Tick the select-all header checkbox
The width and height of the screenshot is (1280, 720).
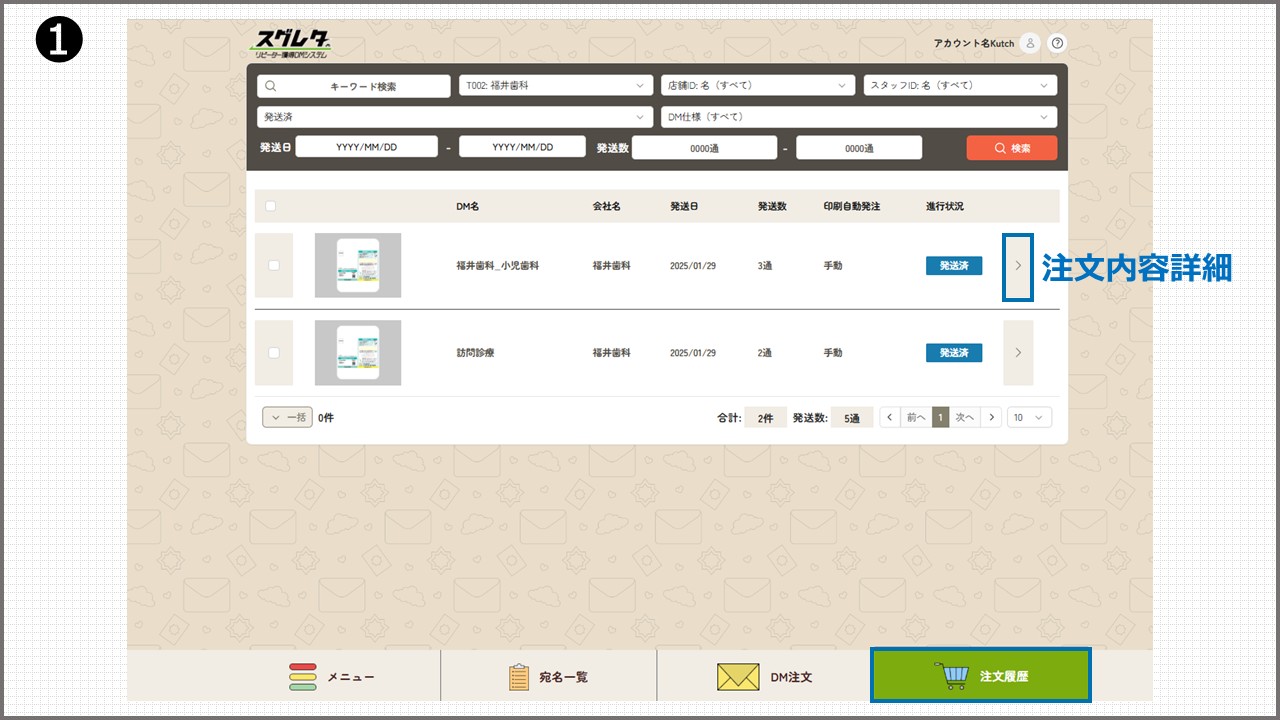(270, 206)
